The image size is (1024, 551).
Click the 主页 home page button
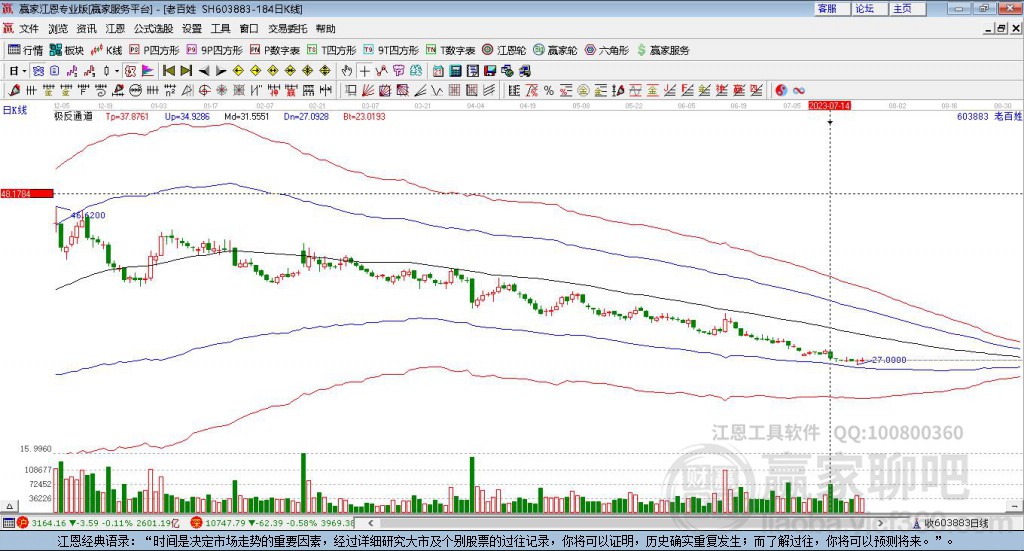pos(907,8)
